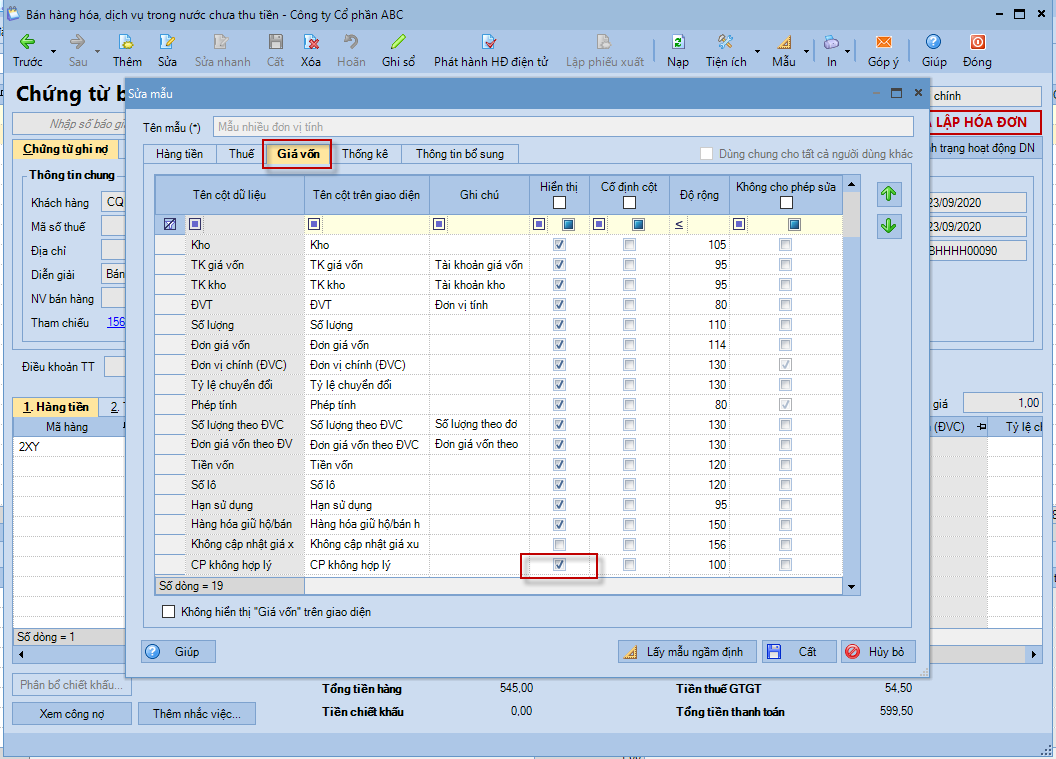Expand Mẫu dropdown arrow
Viewport: 1056px width, 759px height.
click(x=806, y=51)
